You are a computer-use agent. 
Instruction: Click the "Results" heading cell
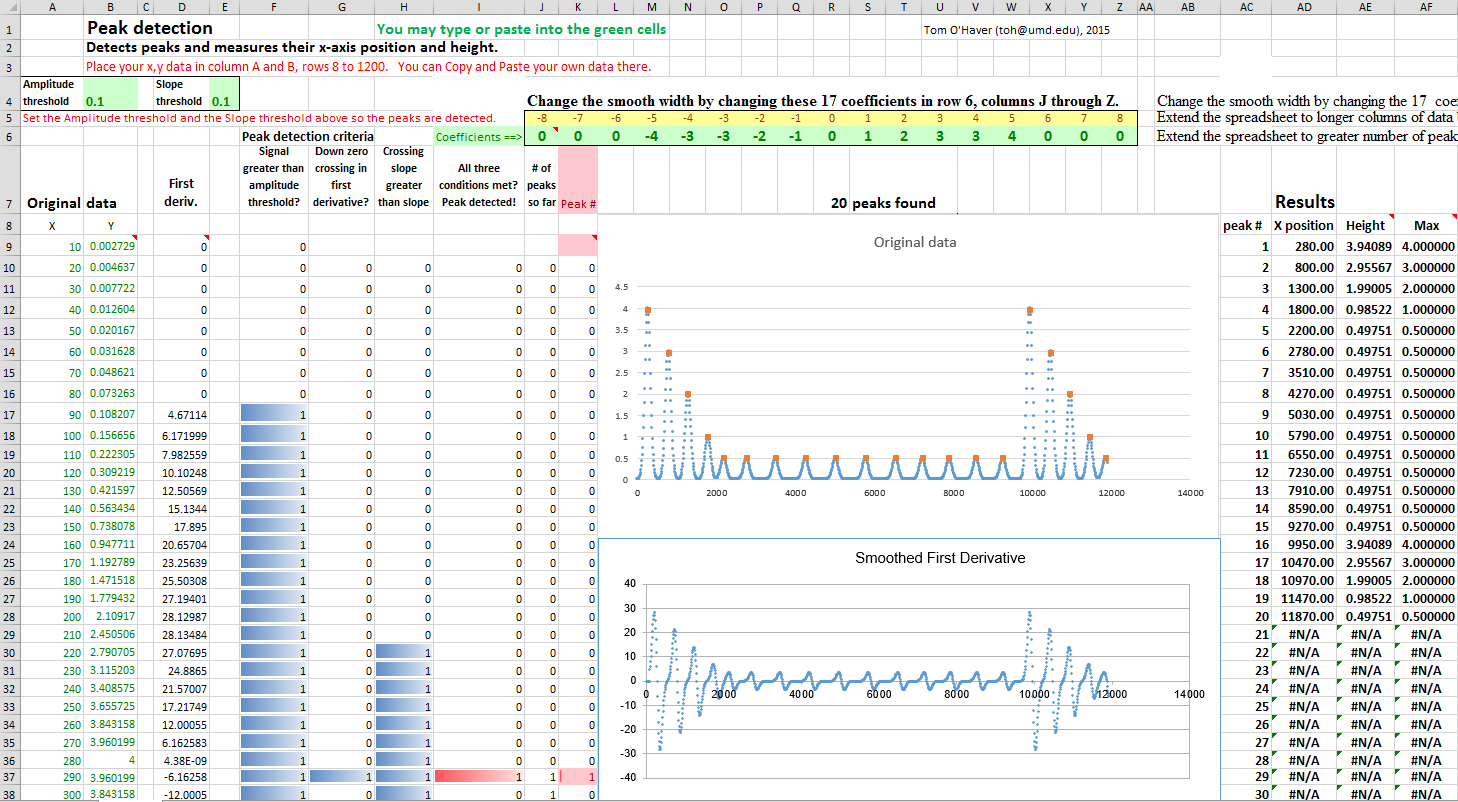[1304, 202]
